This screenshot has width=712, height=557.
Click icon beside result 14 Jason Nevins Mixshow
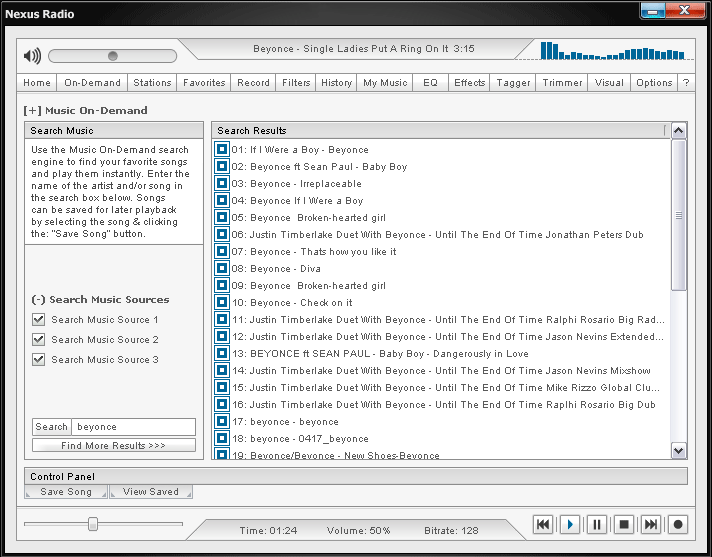[x=222, y=370]
